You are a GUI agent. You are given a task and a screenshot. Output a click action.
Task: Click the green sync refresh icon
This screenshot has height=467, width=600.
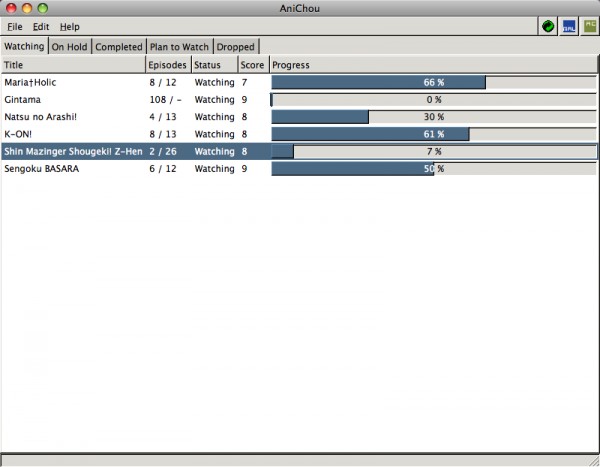point(548,26)
